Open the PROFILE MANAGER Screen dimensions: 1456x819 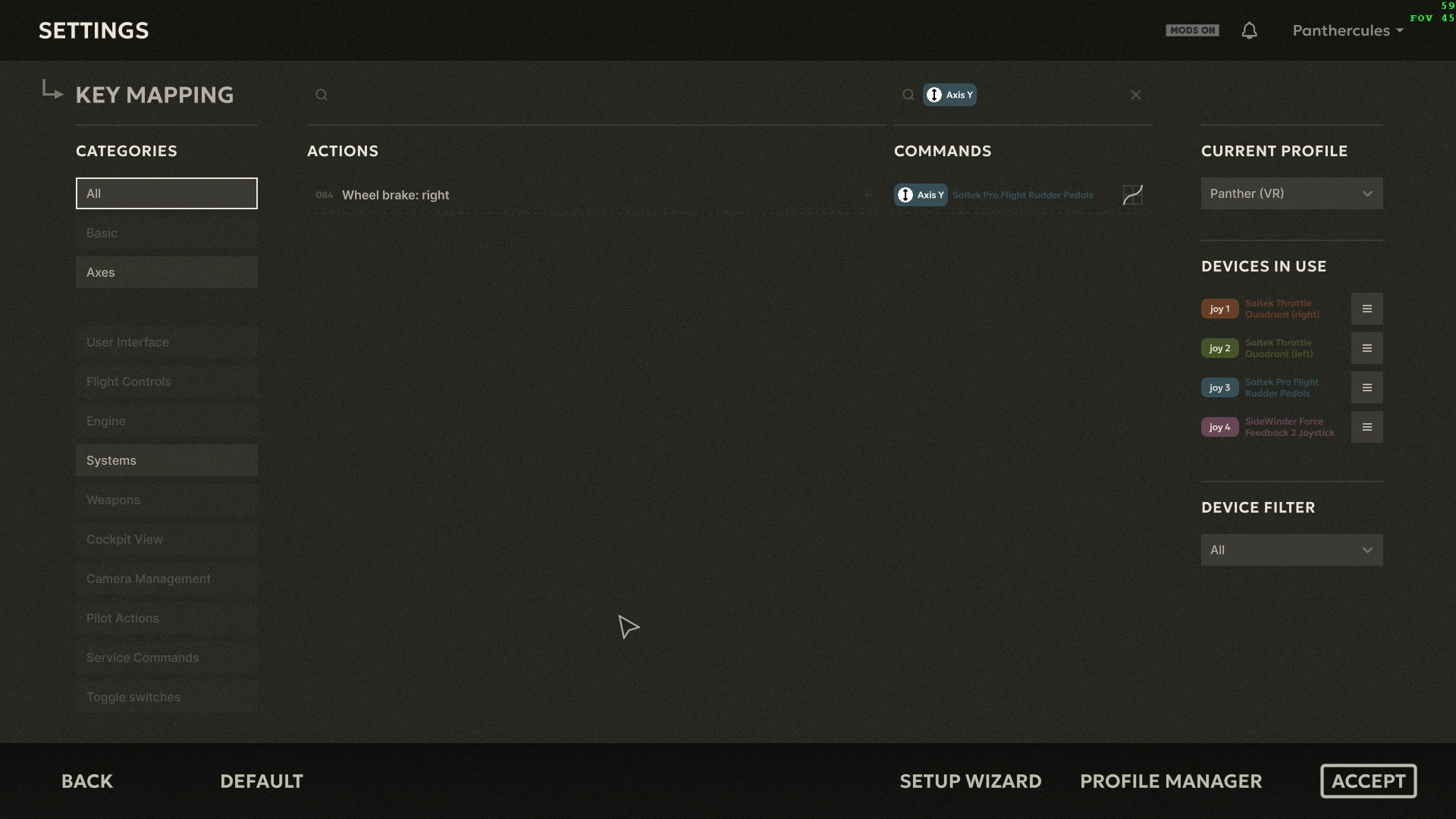tap(1171, 781)
